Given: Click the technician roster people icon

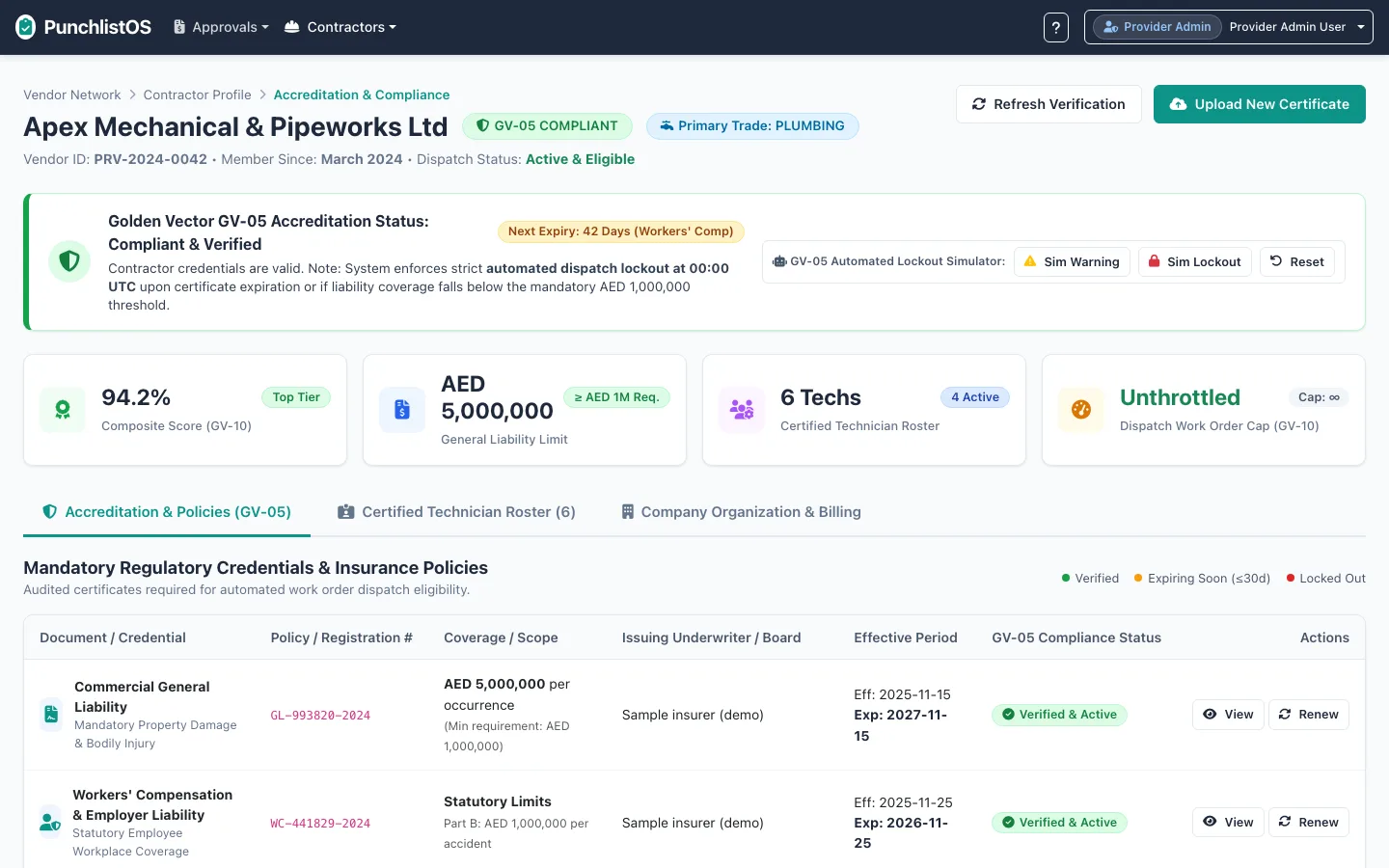Looking at the screenshot, I should (x=742, y=410).
